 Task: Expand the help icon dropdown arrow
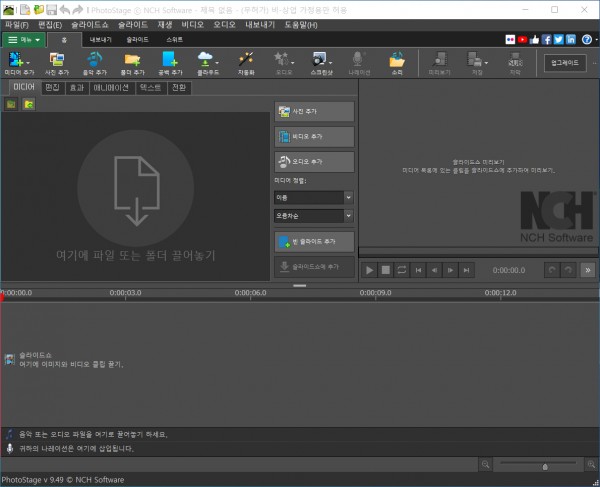point(596,39)
